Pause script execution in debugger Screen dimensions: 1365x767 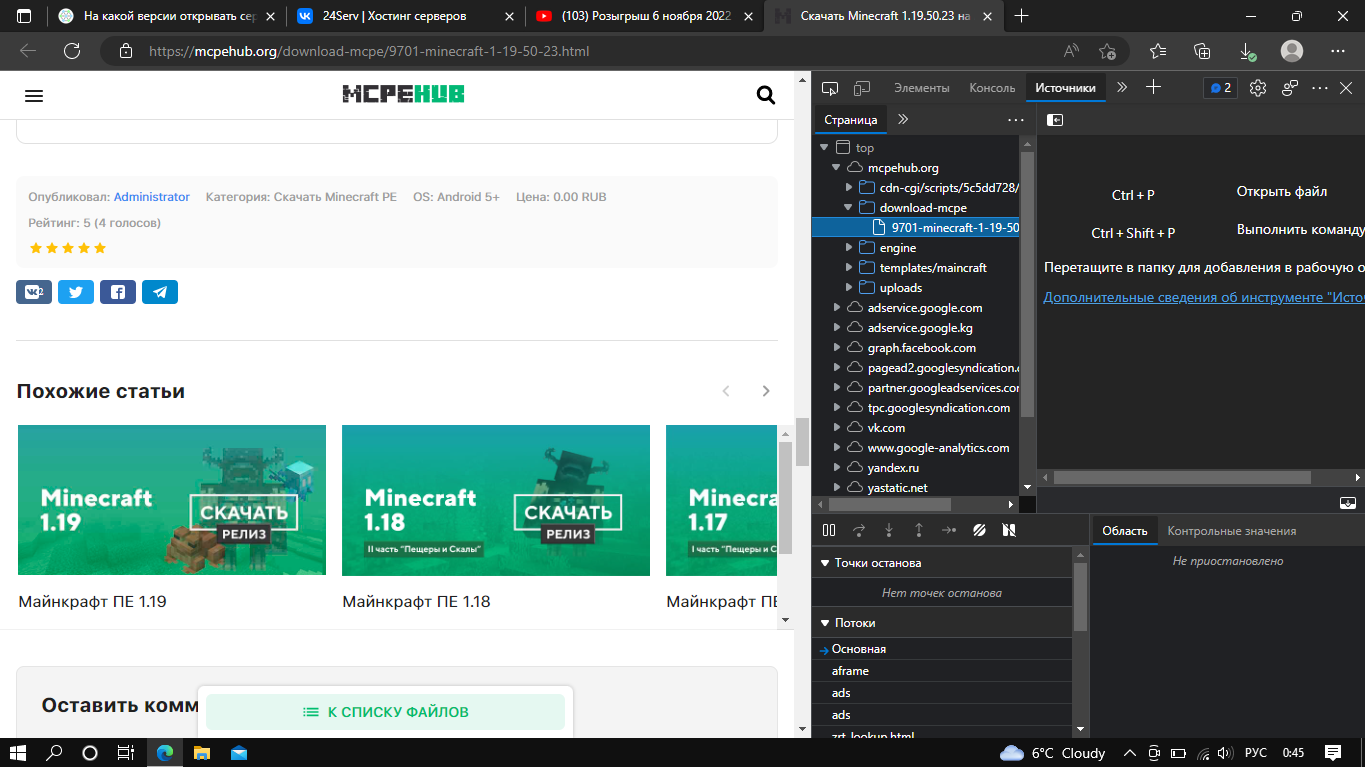(829, 530)
